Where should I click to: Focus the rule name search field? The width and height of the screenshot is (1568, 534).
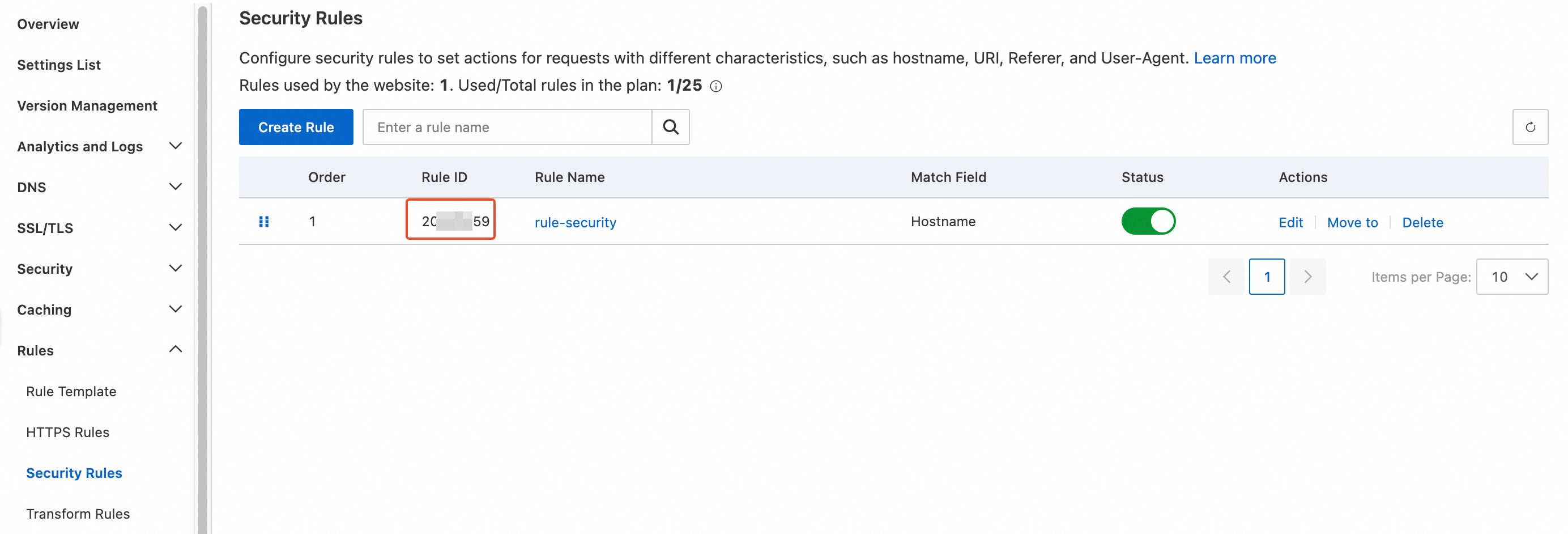[507, 127]
